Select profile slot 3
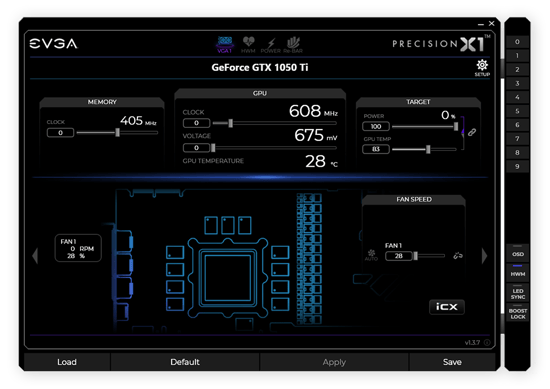 coord(517,83)
